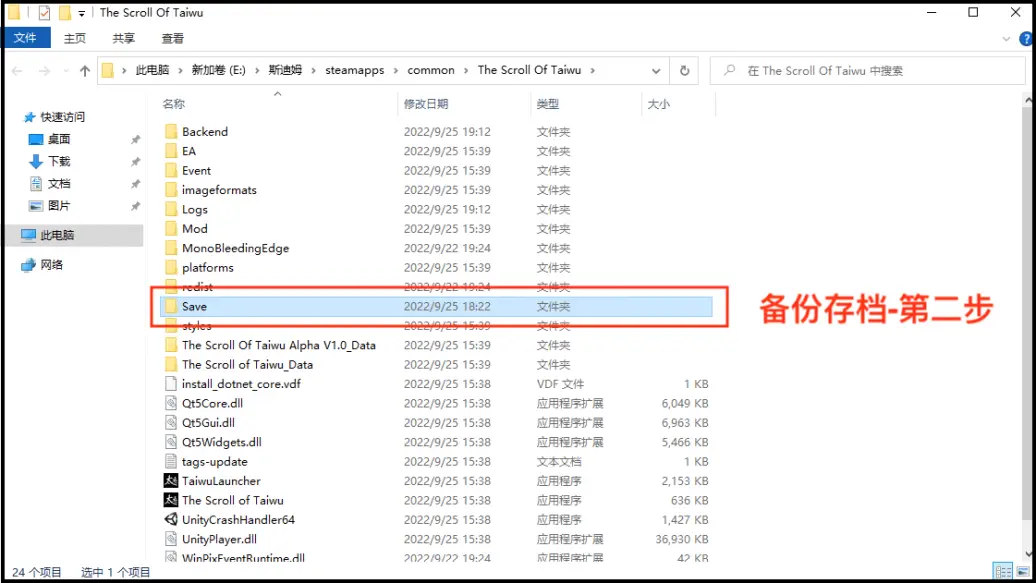
Task: Expand the 新加卷 (E:) breadcrumb chevron
Action: [257, 71]
